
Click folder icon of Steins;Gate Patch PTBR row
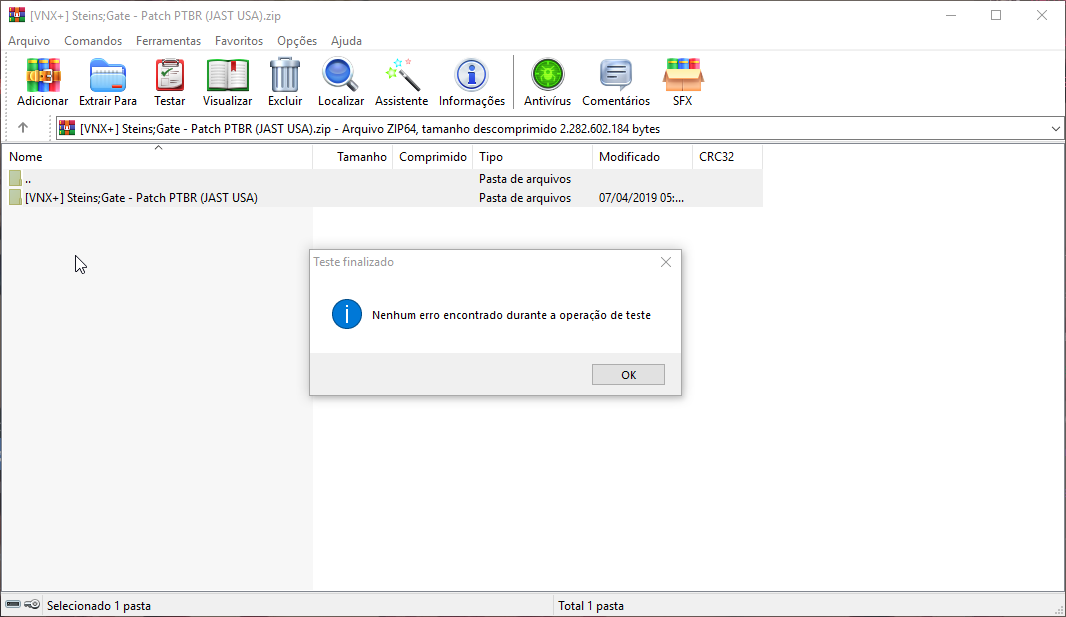(x=15, y=198)
